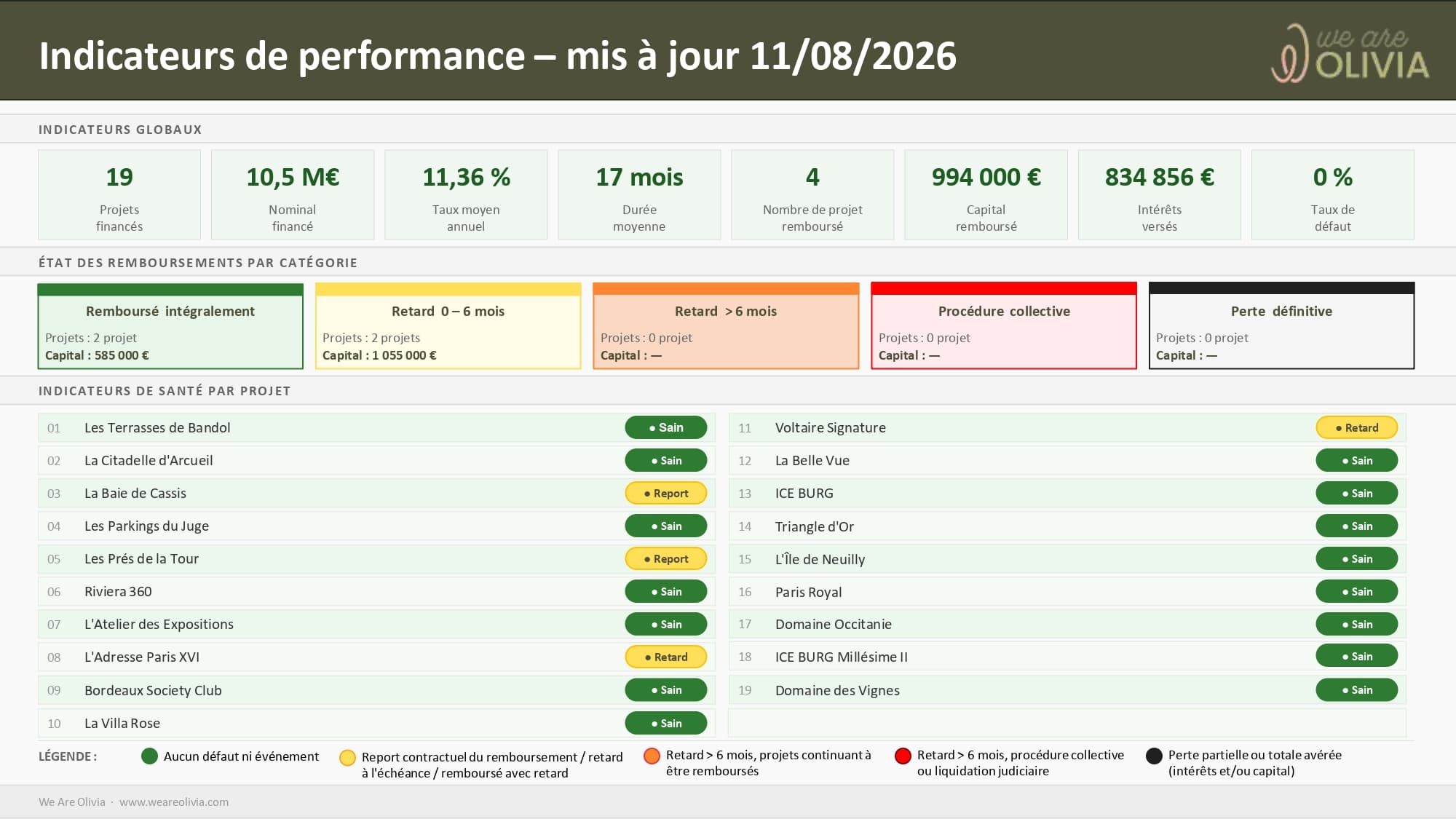The height and width of the screenshot is (819, 1456).
Task: Click the red legend dot for procédure collective
Action: tap(903, 756)
